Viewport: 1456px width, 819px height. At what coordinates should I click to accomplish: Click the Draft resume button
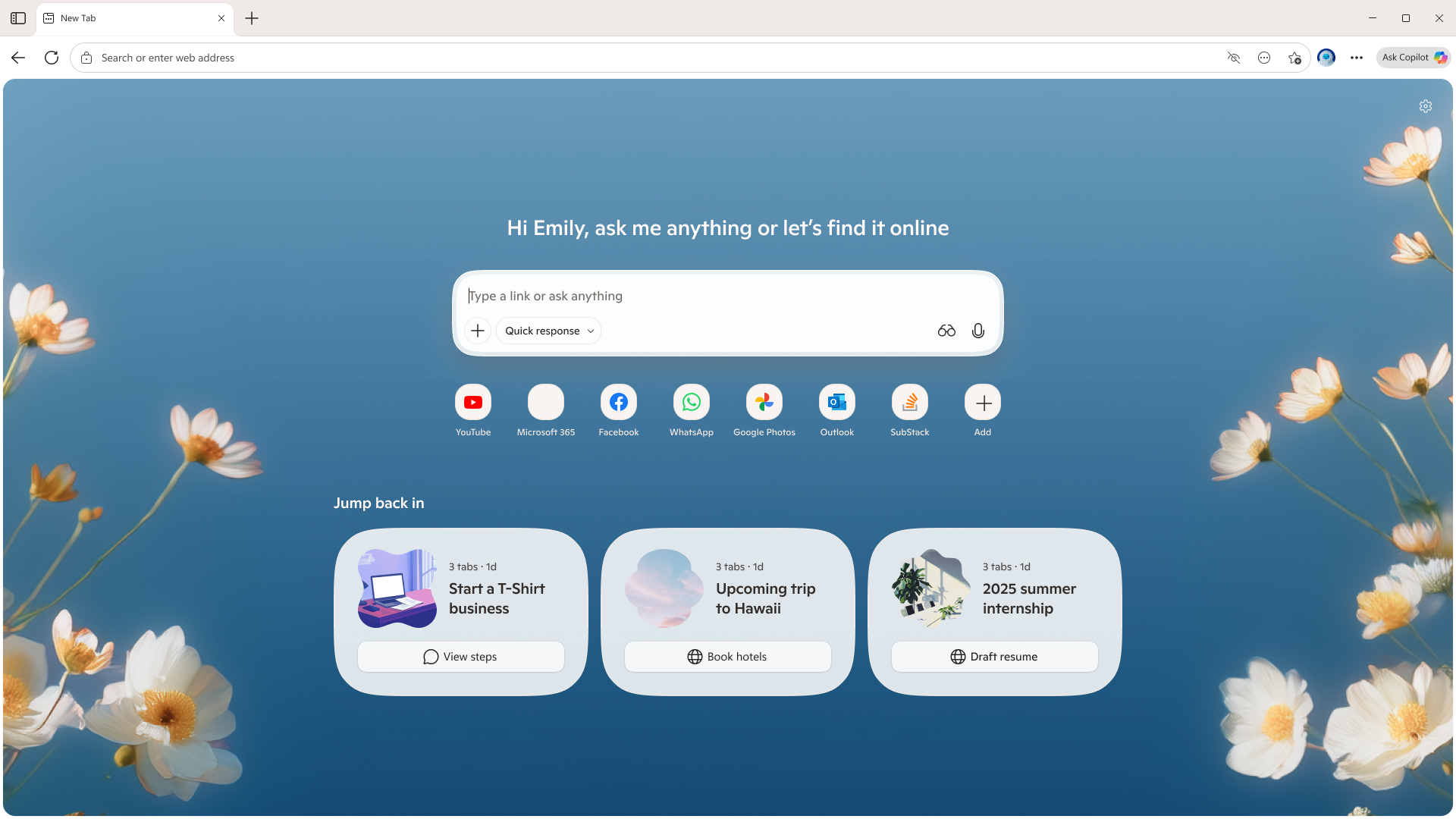pos(995,657)
